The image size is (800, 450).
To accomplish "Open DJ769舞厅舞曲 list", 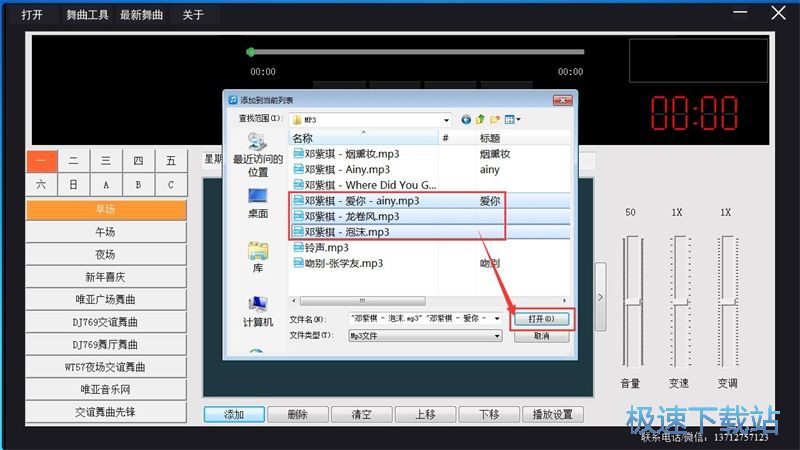I will click(x=106, y=344).
